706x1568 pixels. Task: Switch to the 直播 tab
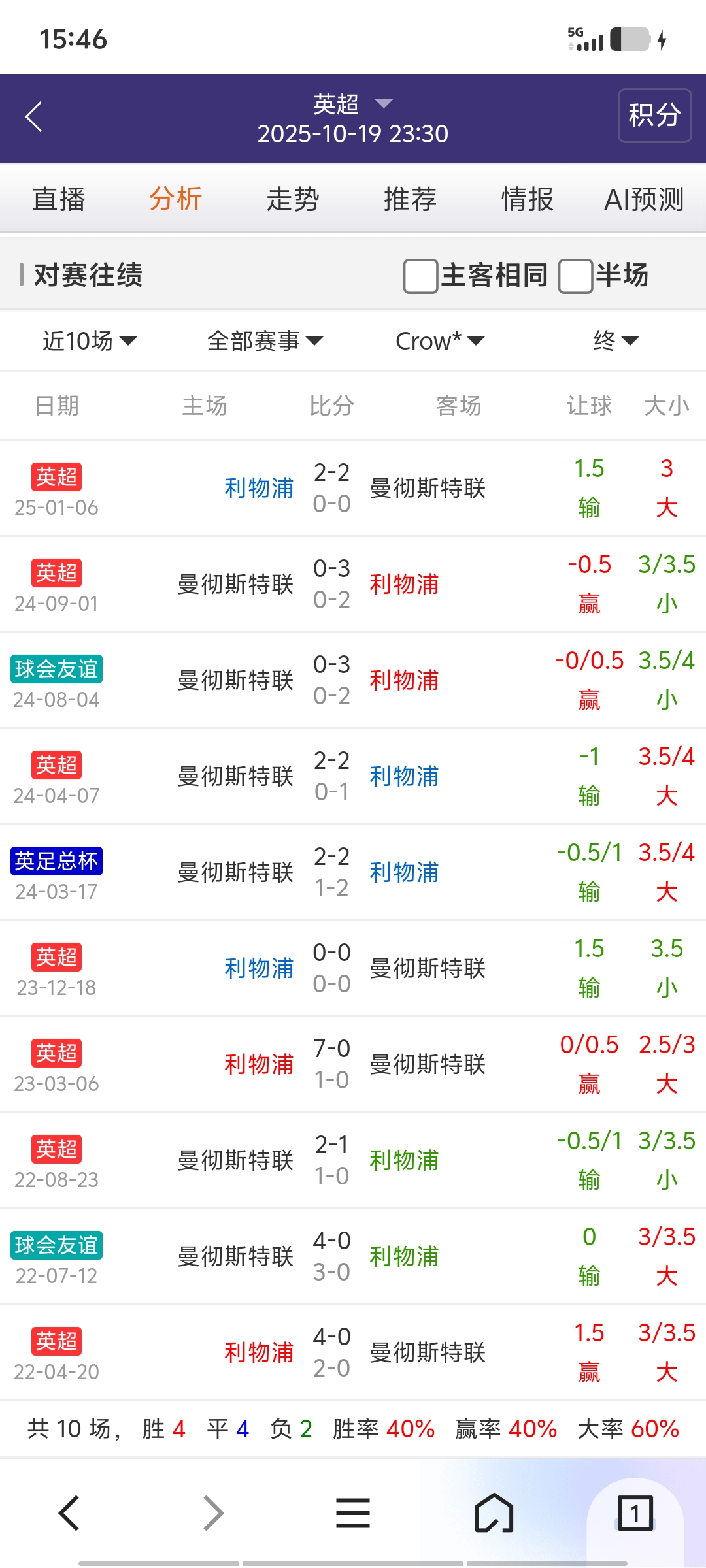59,199
